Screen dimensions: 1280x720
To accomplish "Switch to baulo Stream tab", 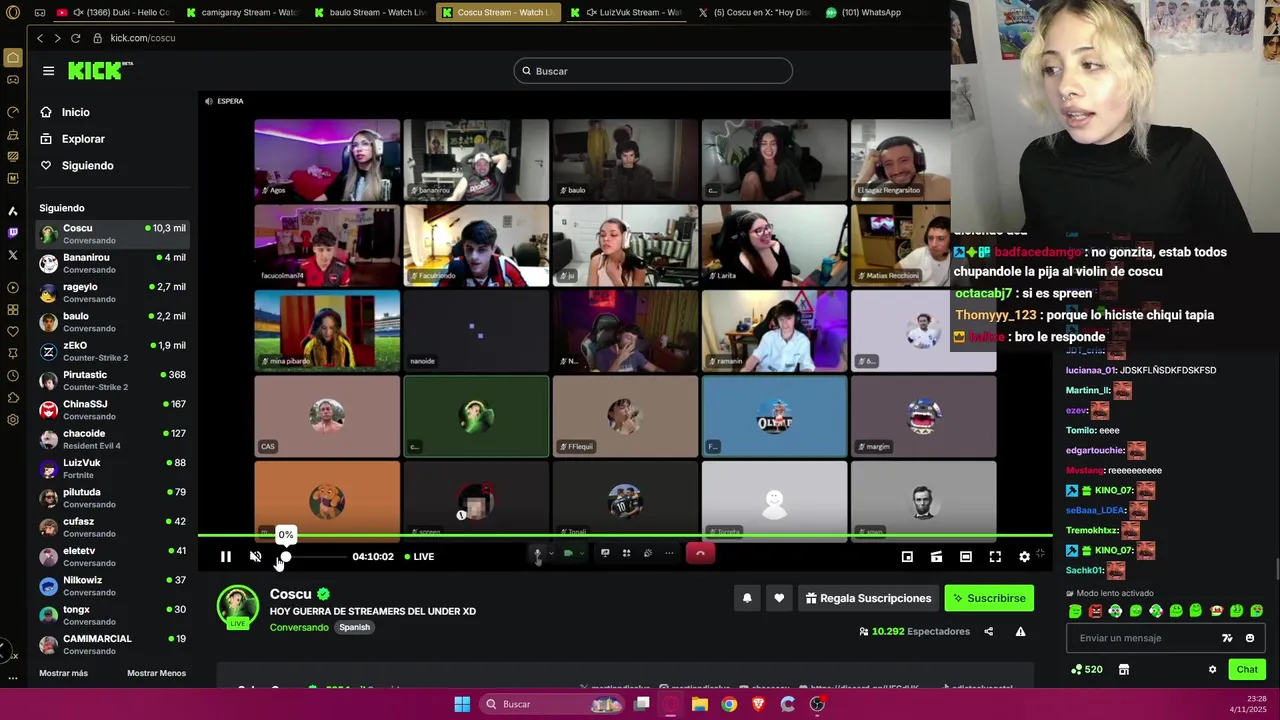I will (371, 12).
